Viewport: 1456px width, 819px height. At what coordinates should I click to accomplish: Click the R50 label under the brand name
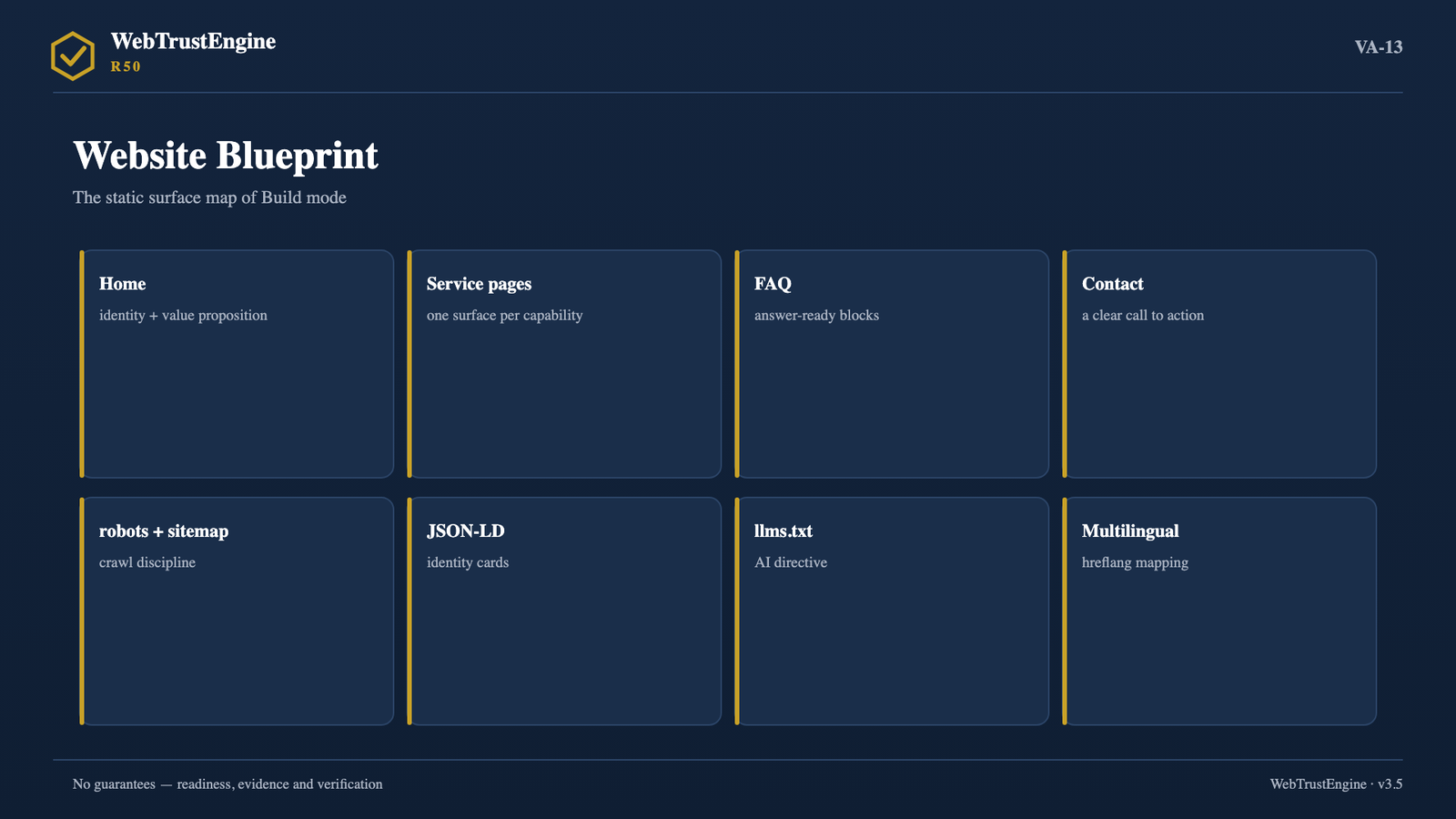(x=126, y=66)
